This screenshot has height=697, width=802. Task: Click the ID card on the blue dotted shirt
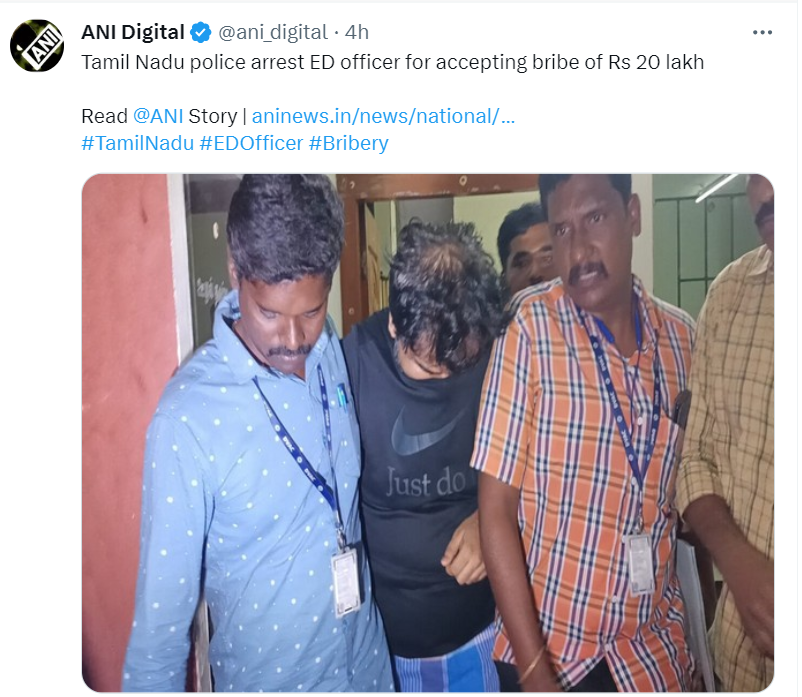(x=346, y=581)
